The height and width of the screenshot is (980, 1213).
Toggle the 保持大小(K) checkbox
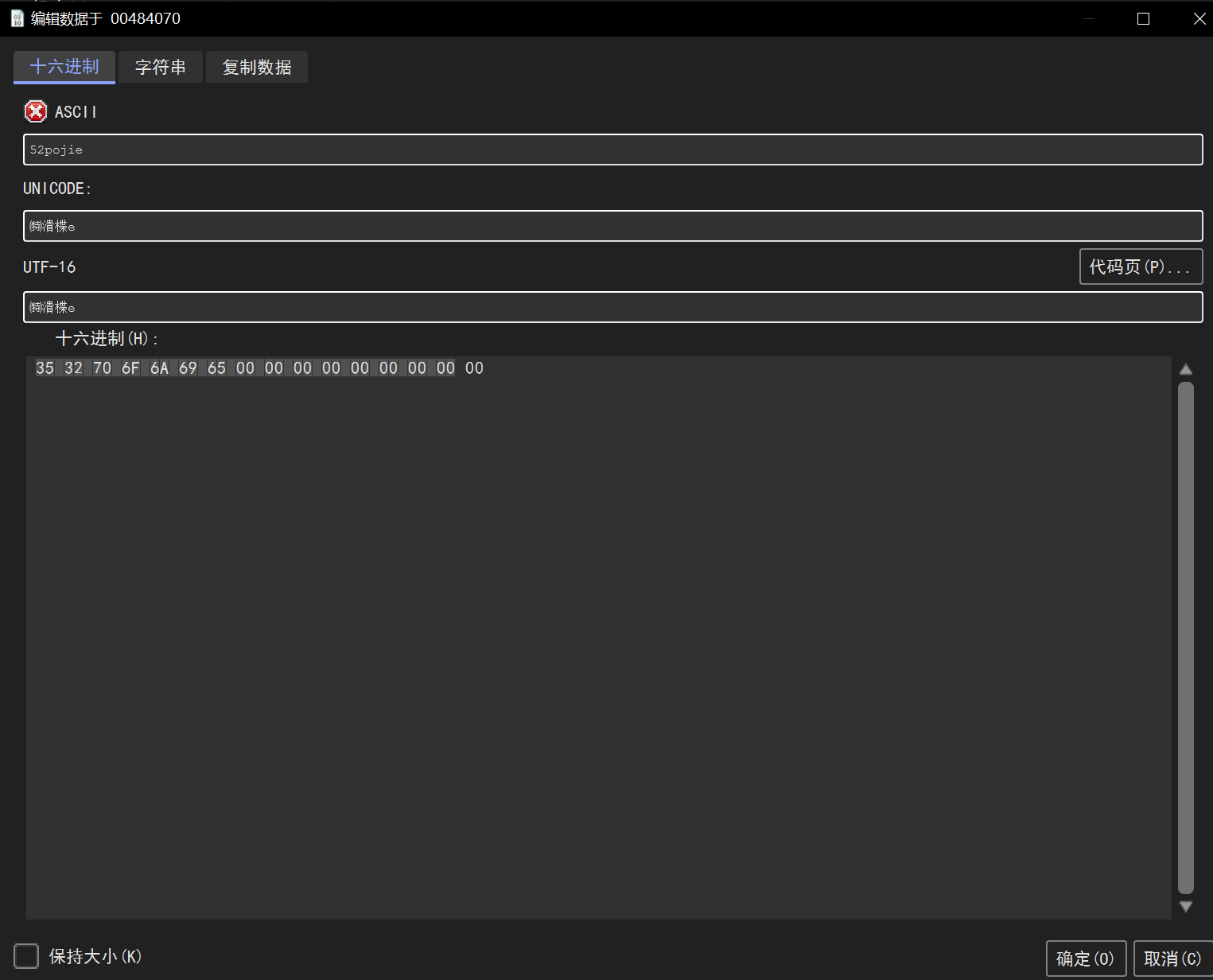tap(26, 956)
